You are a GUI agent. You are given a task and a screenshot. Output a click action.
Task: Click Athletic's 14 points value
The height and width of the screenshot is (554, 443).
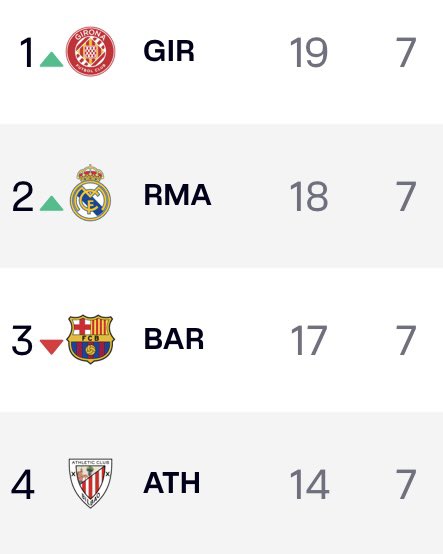309,484
